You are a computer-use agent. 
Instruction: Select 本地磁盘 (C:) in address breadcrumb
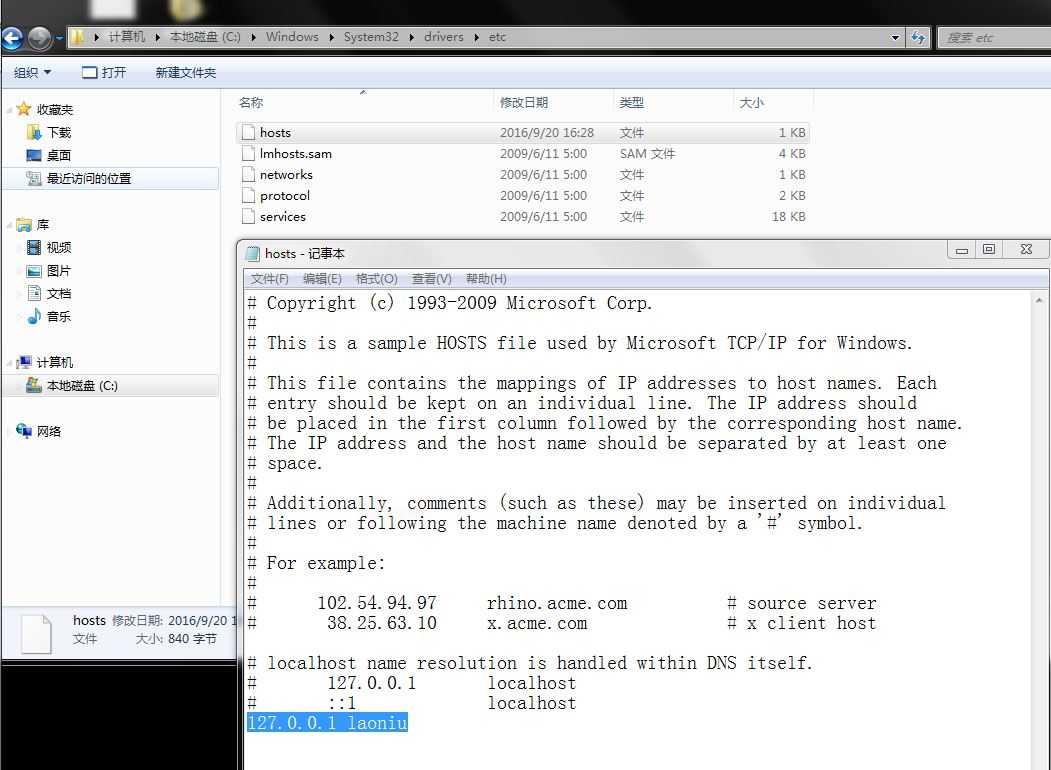coord(204,37)
